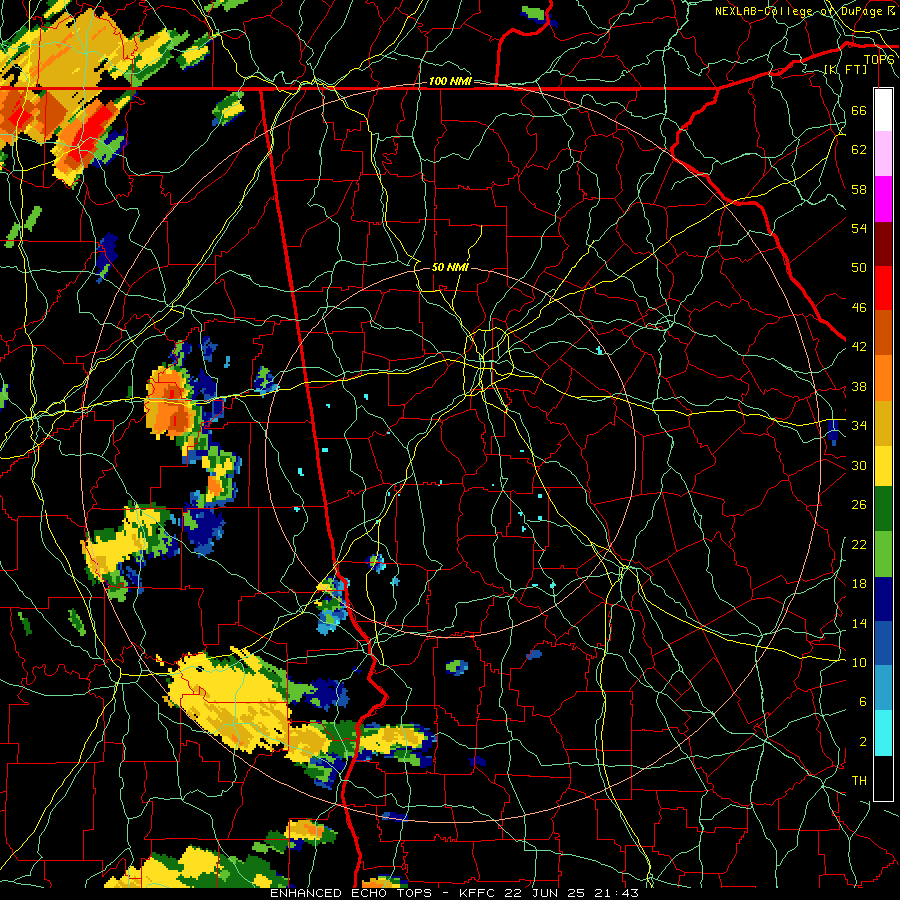Screen dimensions: 900x900
Task: Click the "NEXLAB-College of DuPage" credit text
Action: coord(801,11)
